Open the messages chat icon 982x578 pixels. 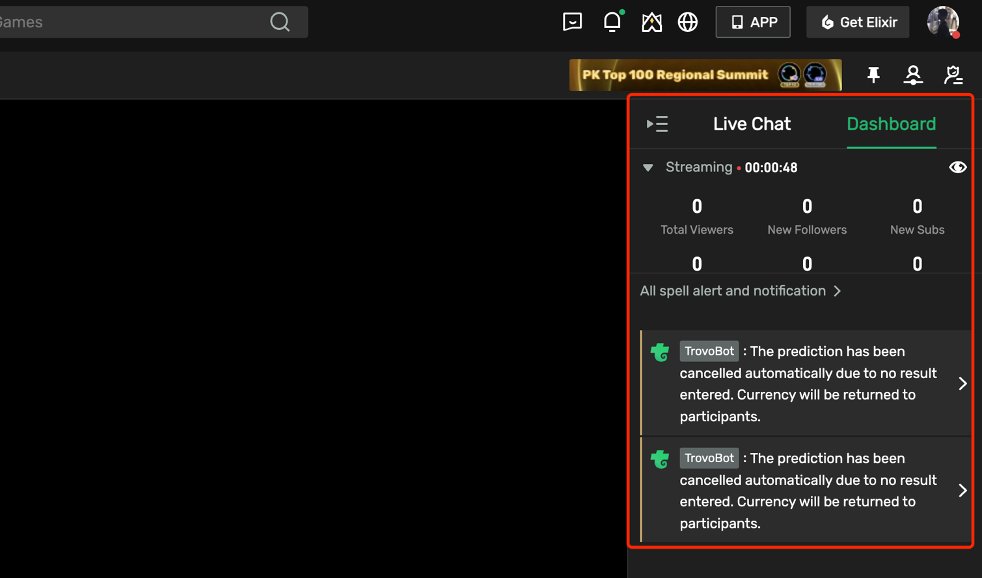tap(572, 22)
